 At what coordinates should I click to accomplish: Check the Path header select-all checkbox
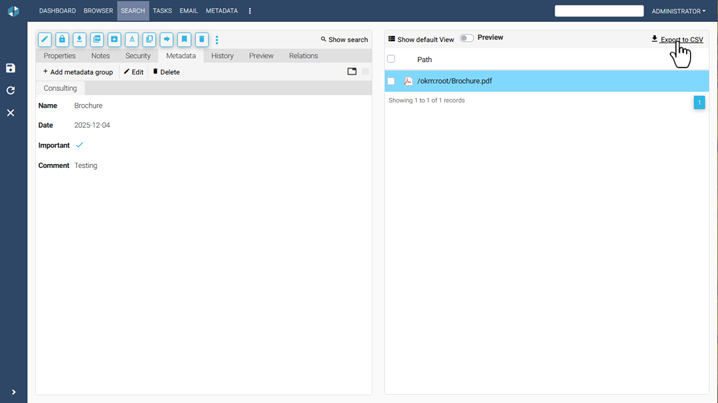coord(391,59)
